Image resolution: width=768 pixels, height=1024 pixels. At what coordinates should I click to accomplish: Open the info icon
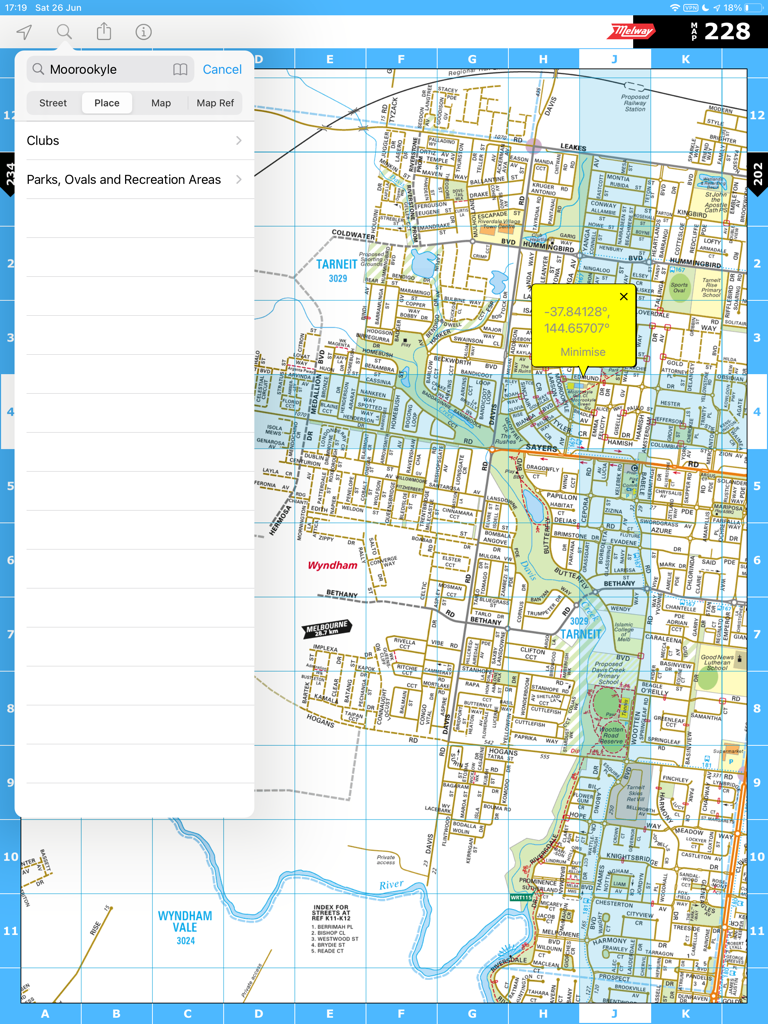point(144,31)
